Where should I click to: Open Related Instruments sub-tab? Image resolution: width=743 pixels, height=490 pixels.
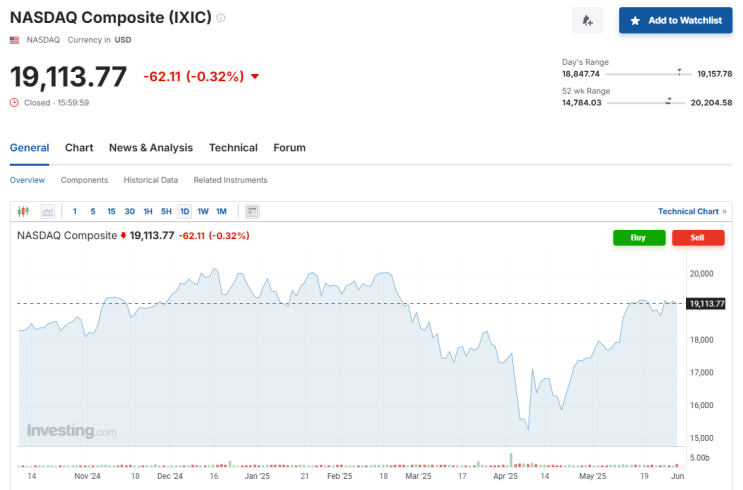pos(230,180)
